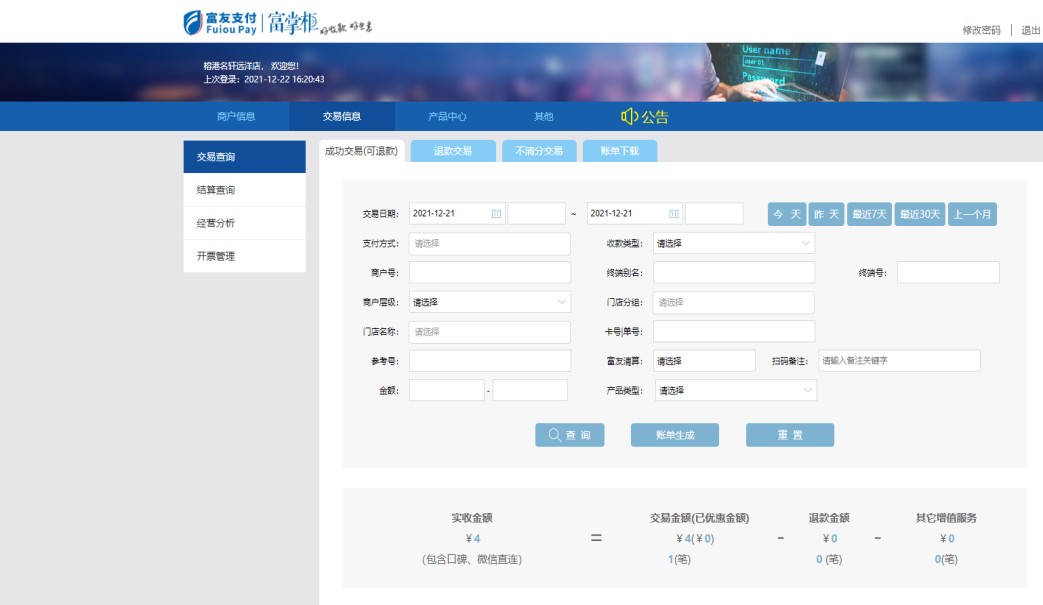Viewport: 1043px width, 605px height.
Task: Focus the 扫码备注 keyword input field
Action: 899,361
